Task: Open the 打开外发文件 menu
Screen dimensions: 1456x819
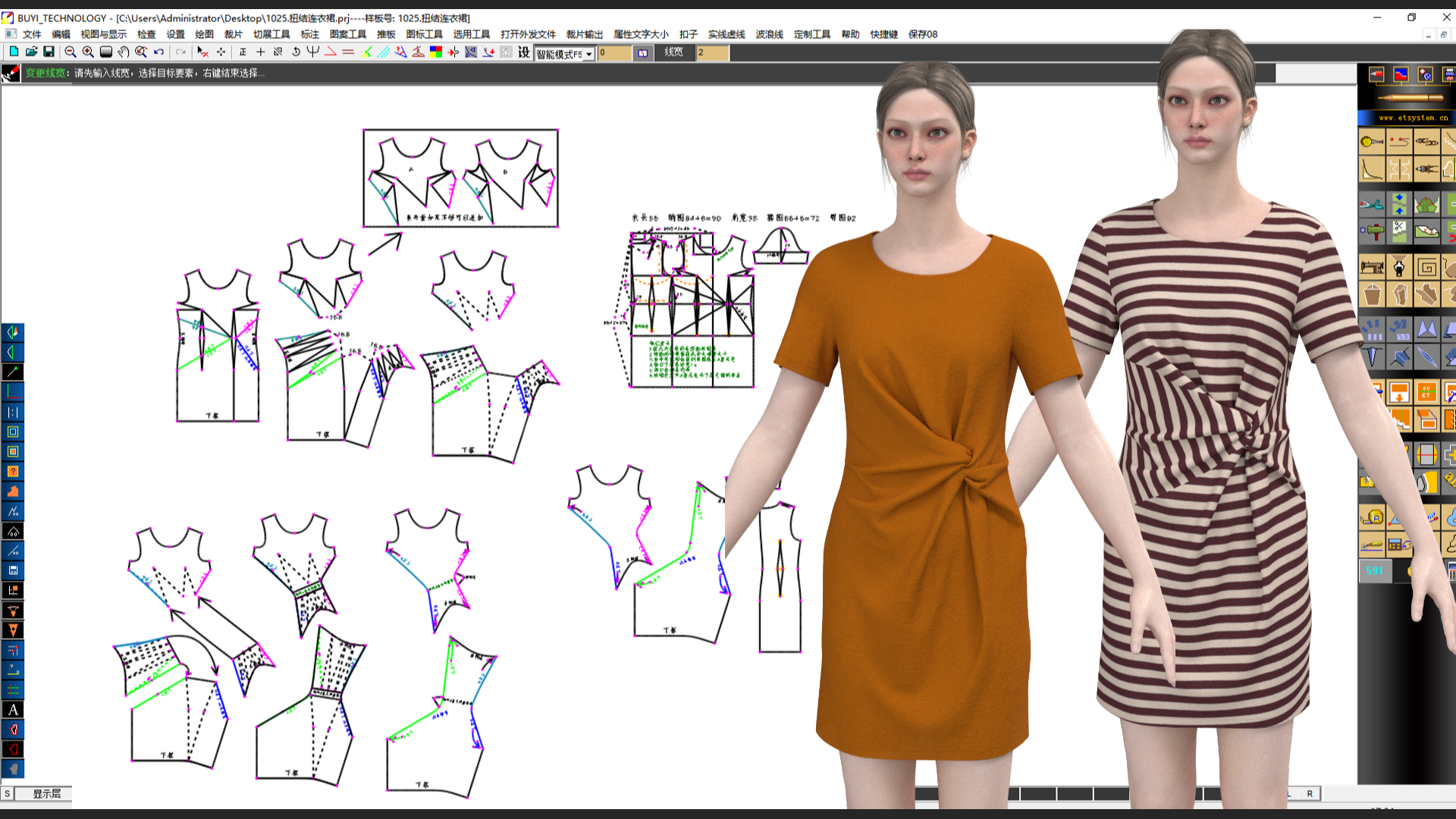Action: click(x=529, y=34)
